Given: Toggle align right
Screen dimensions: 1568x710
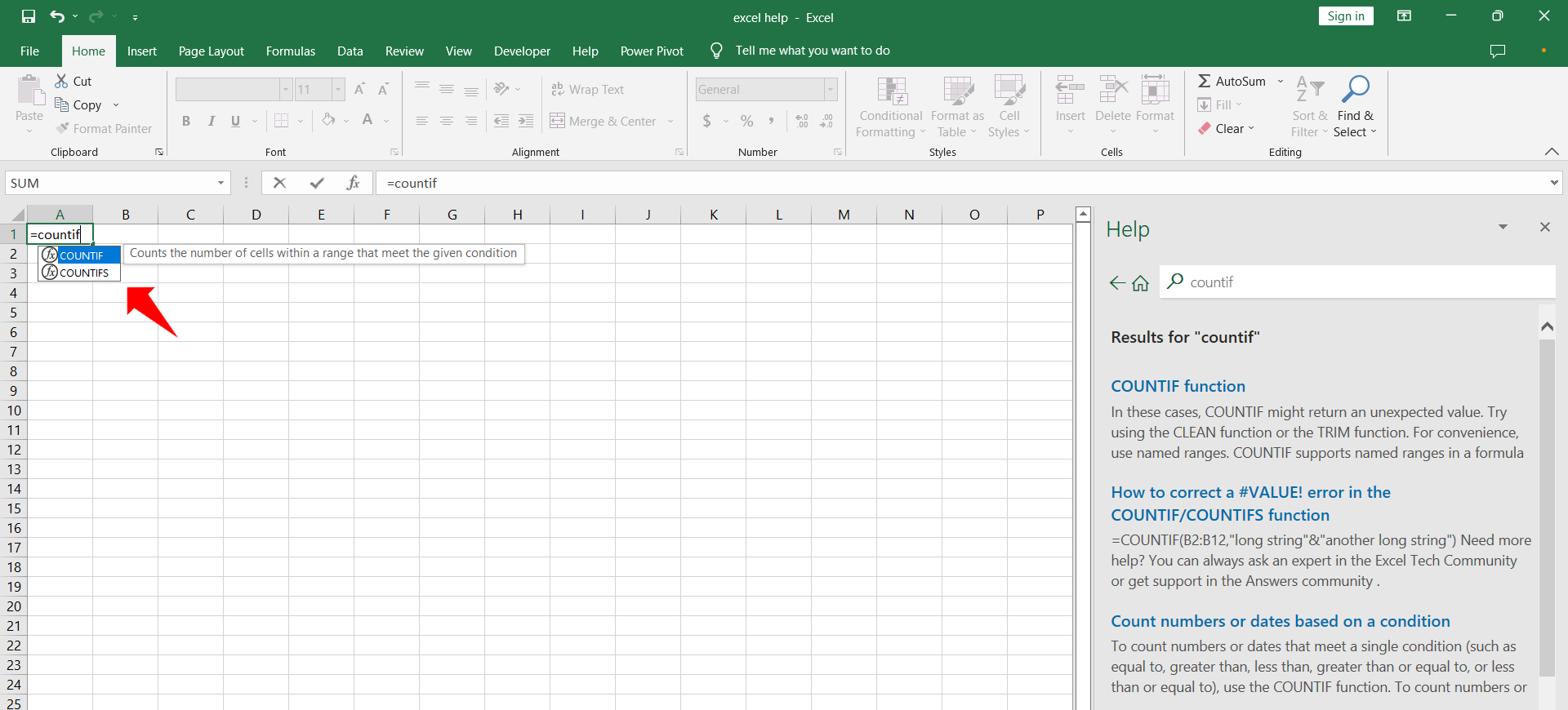Looking at the screenshot, I should (x=471, y=121).
